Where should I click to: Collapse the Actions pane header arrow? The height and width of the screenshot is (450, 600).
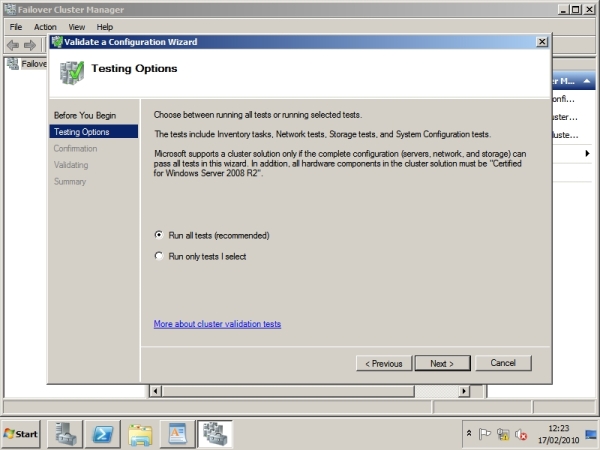587,81
